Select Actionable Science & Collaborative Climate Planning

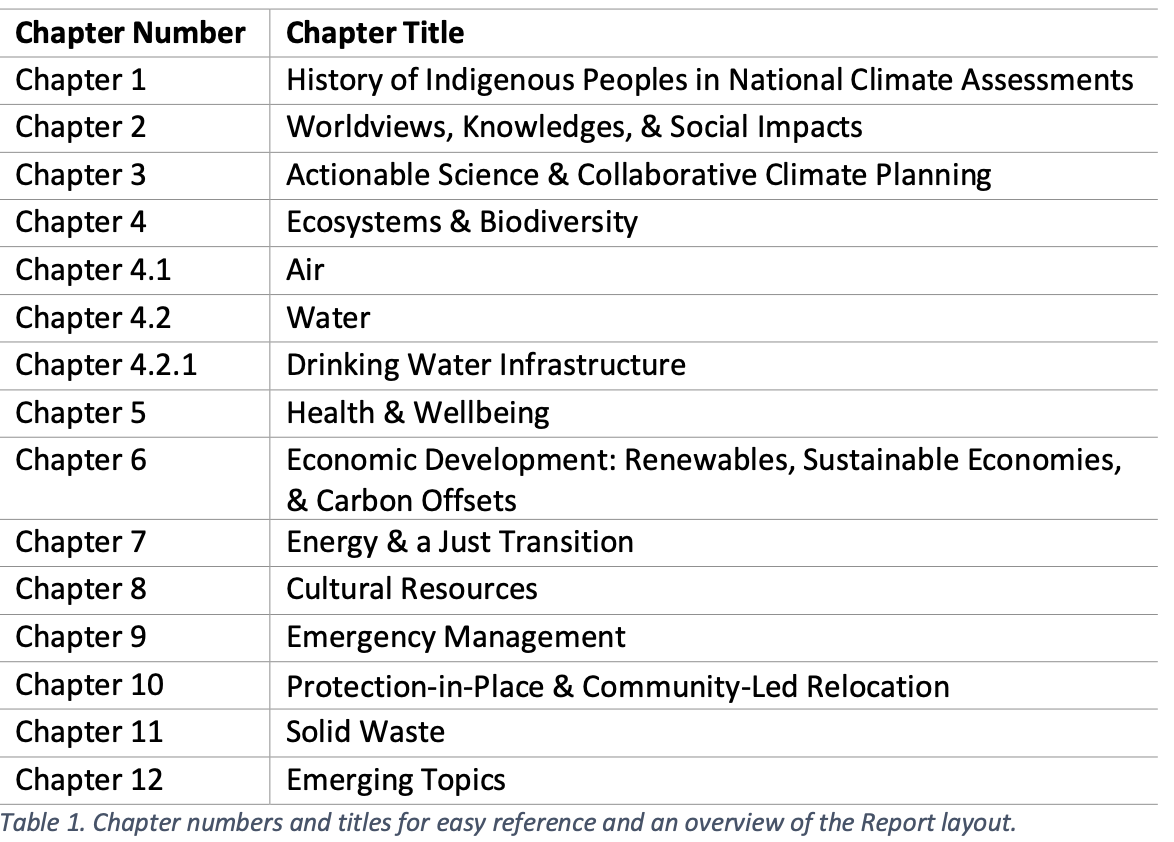[639, 175]
